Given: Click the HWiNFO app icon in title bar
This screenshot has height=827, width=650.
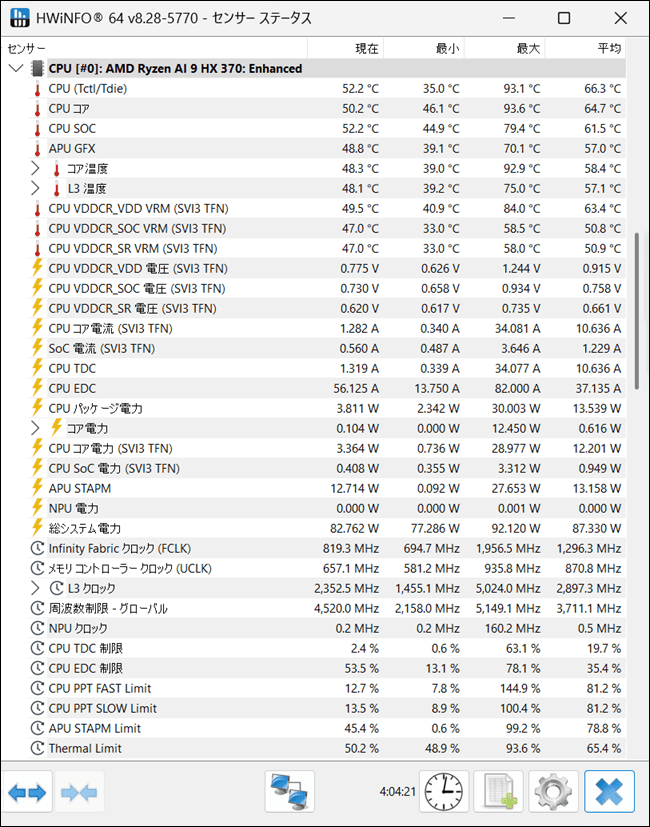Looking at the screenshot, I should (20, 18).
